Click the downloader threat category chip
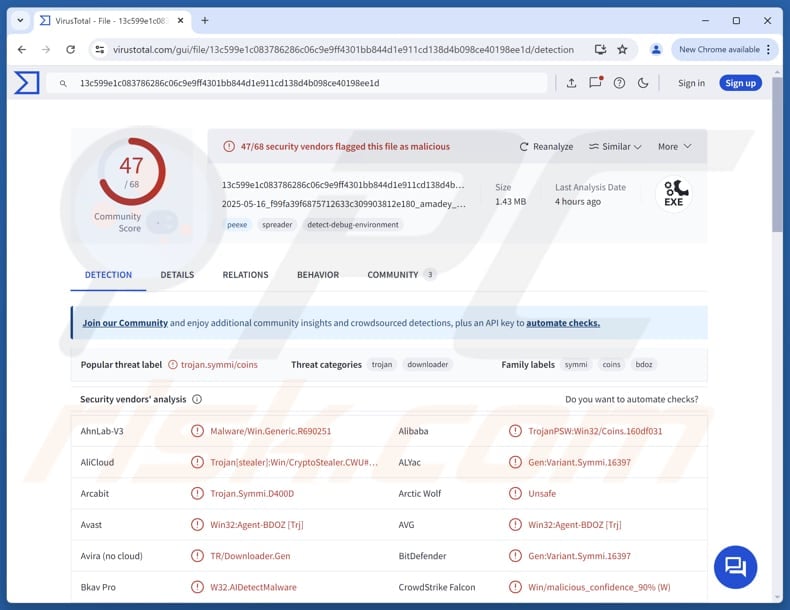Screen dimensions: 790x610 click(x=427, y=364)
